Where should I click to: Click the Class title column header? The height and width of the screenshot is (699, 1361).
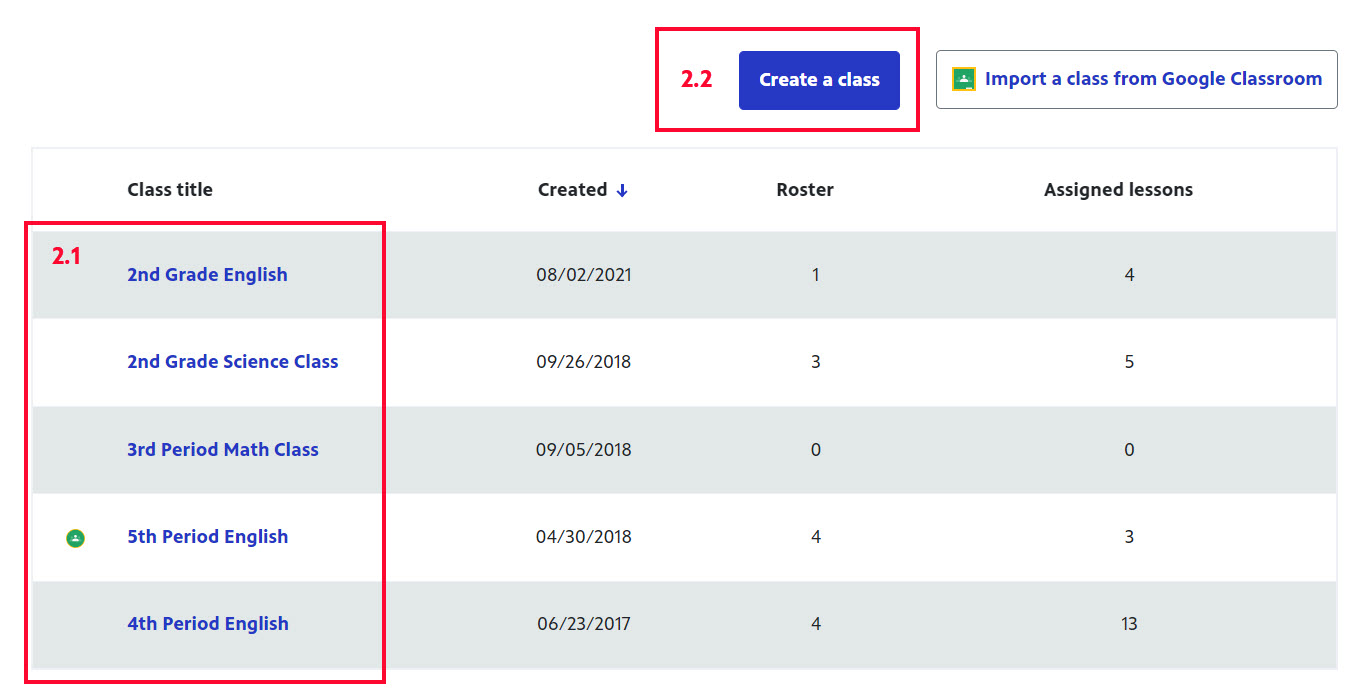point(170,190)
